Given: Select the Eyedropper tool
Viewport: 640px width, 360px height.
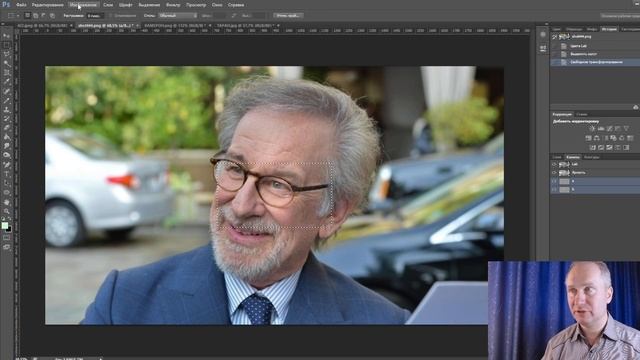Looking at the screenshot, I should [7, 82].
